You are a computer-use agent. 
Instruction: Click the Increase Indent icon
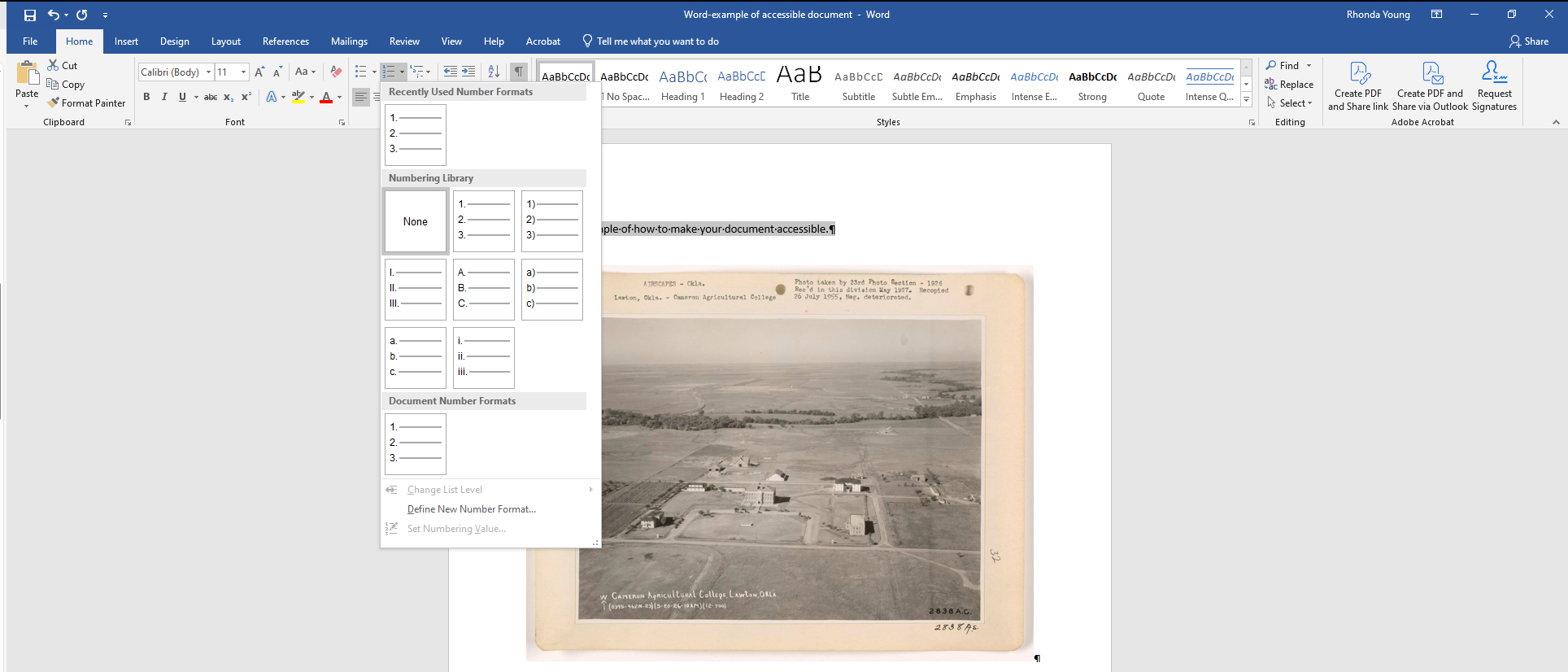pyautogui.click(x=468, y=72)
